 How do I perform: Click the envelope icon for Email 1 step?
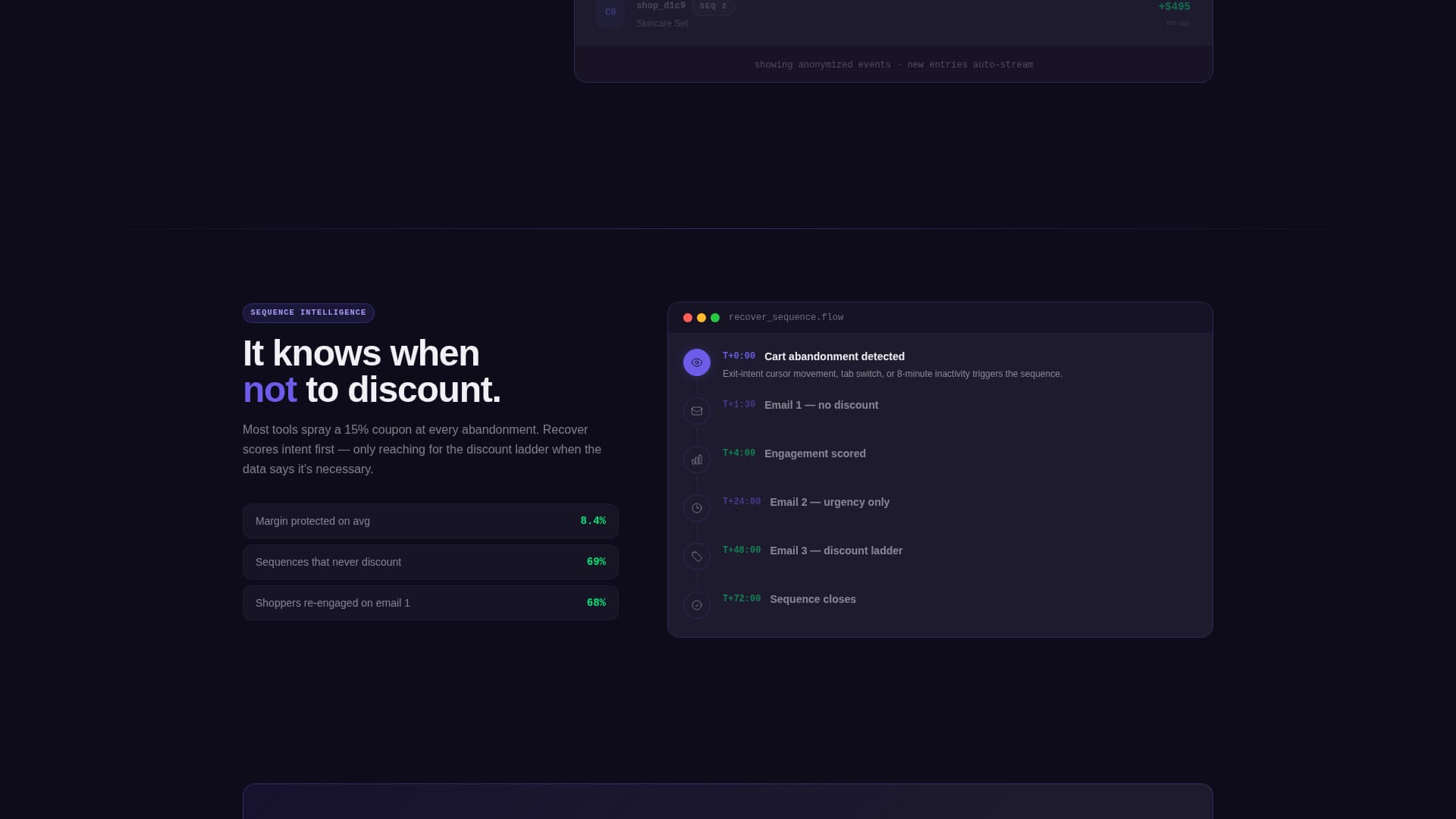pos(696,411)
